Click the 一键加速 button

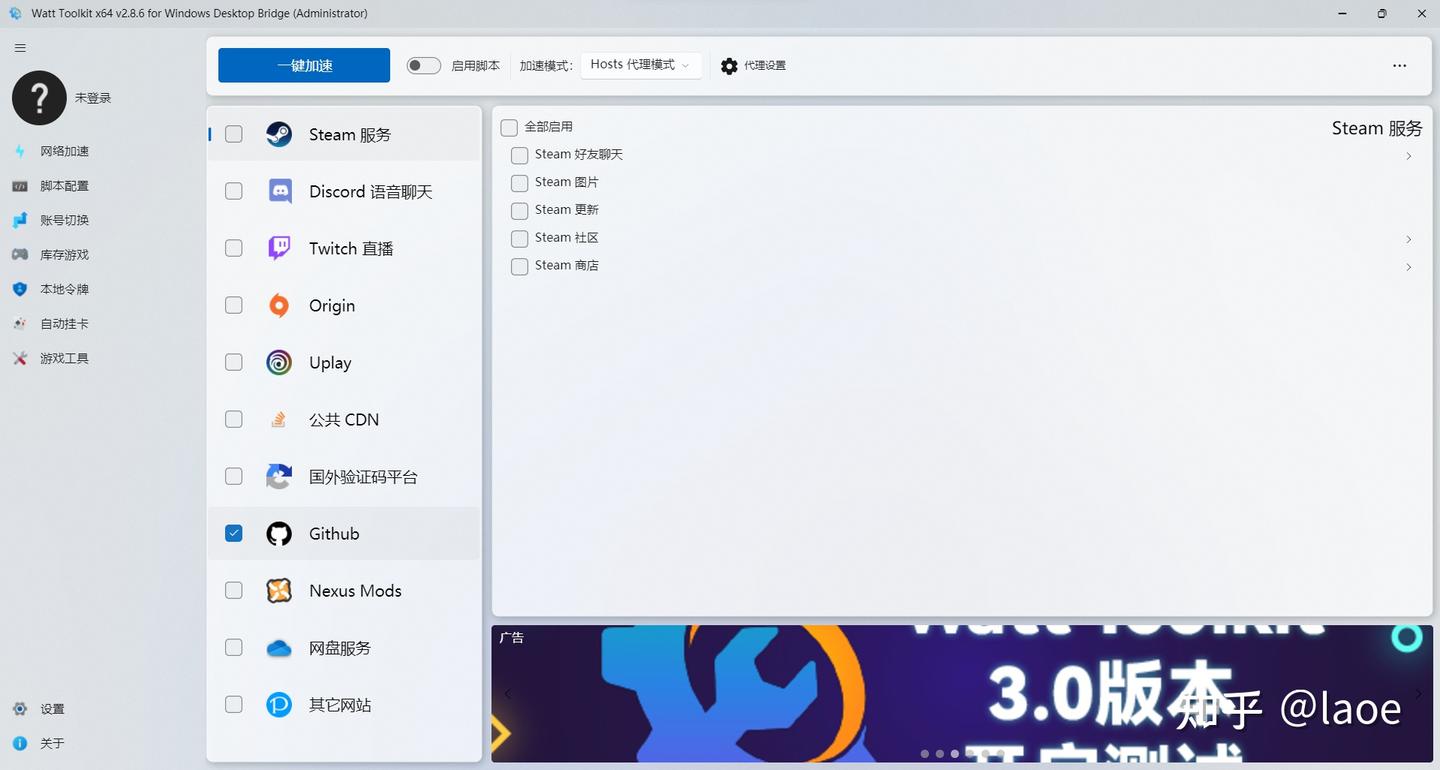click(x=303, y=64)
